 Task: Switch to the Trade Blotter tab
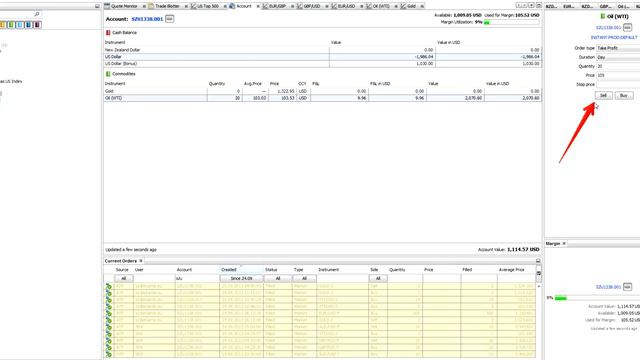(167, 6)
